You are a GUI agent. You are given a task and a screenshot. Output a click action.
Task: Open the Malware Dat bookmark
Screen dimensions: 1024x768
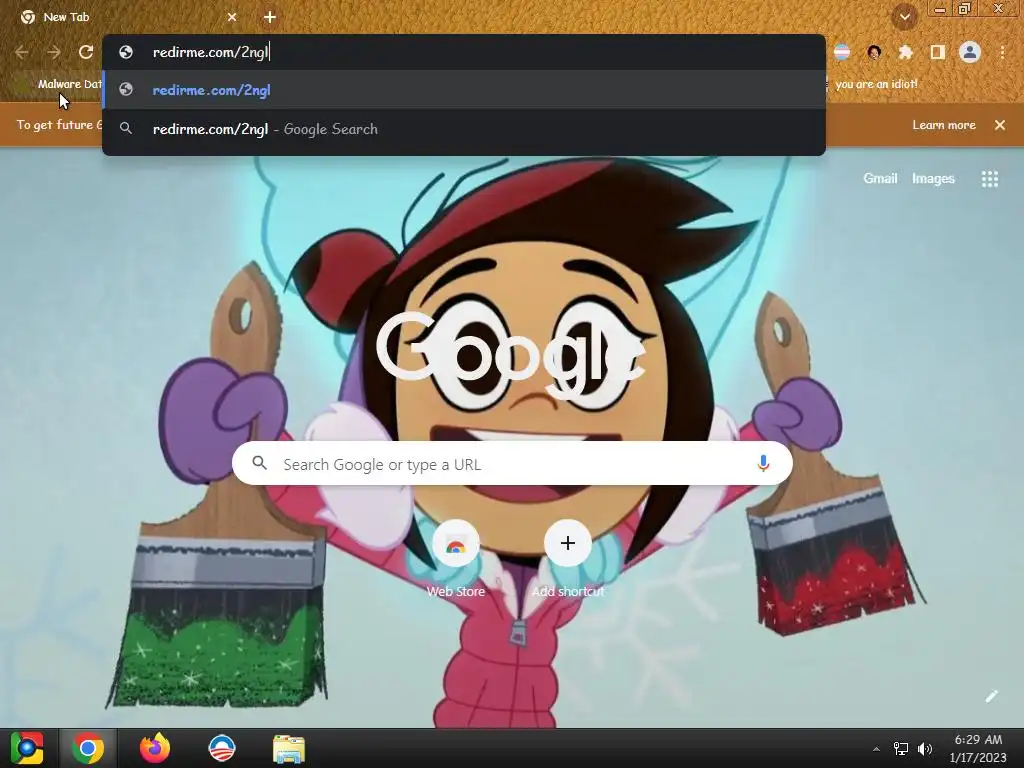click(x=59, y=84)
